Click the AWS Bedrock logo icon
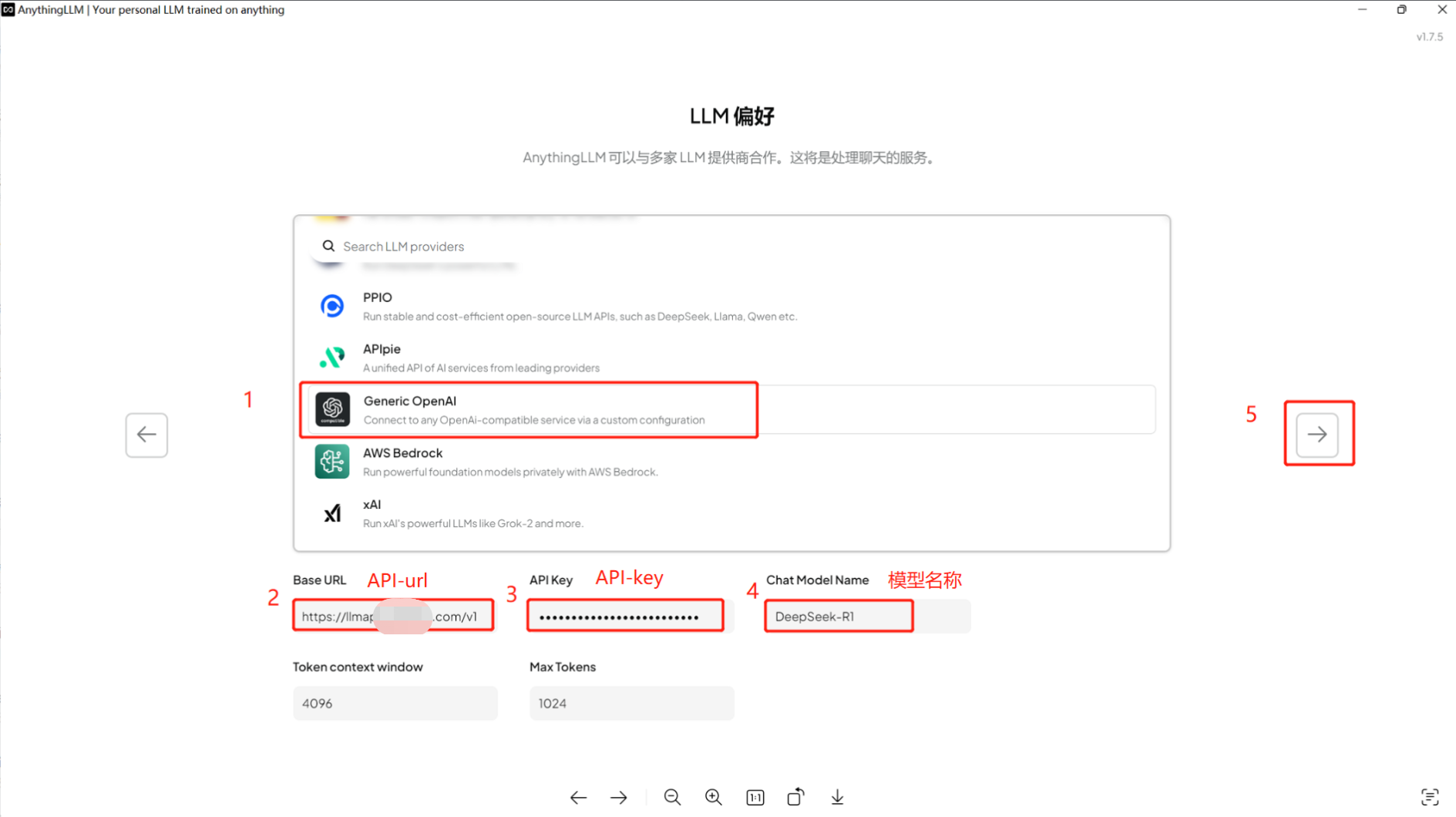Image resolution: width=1456 pixels, height=817 pixels. tap(332, 461)
